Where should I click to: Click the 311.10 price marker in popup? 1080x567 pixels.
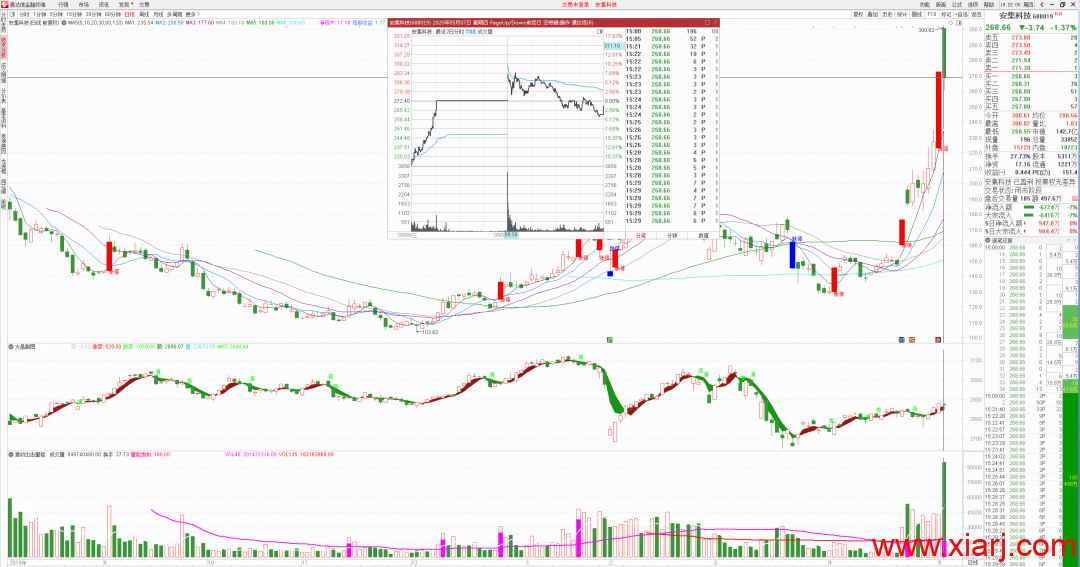[x=614, y=45]
